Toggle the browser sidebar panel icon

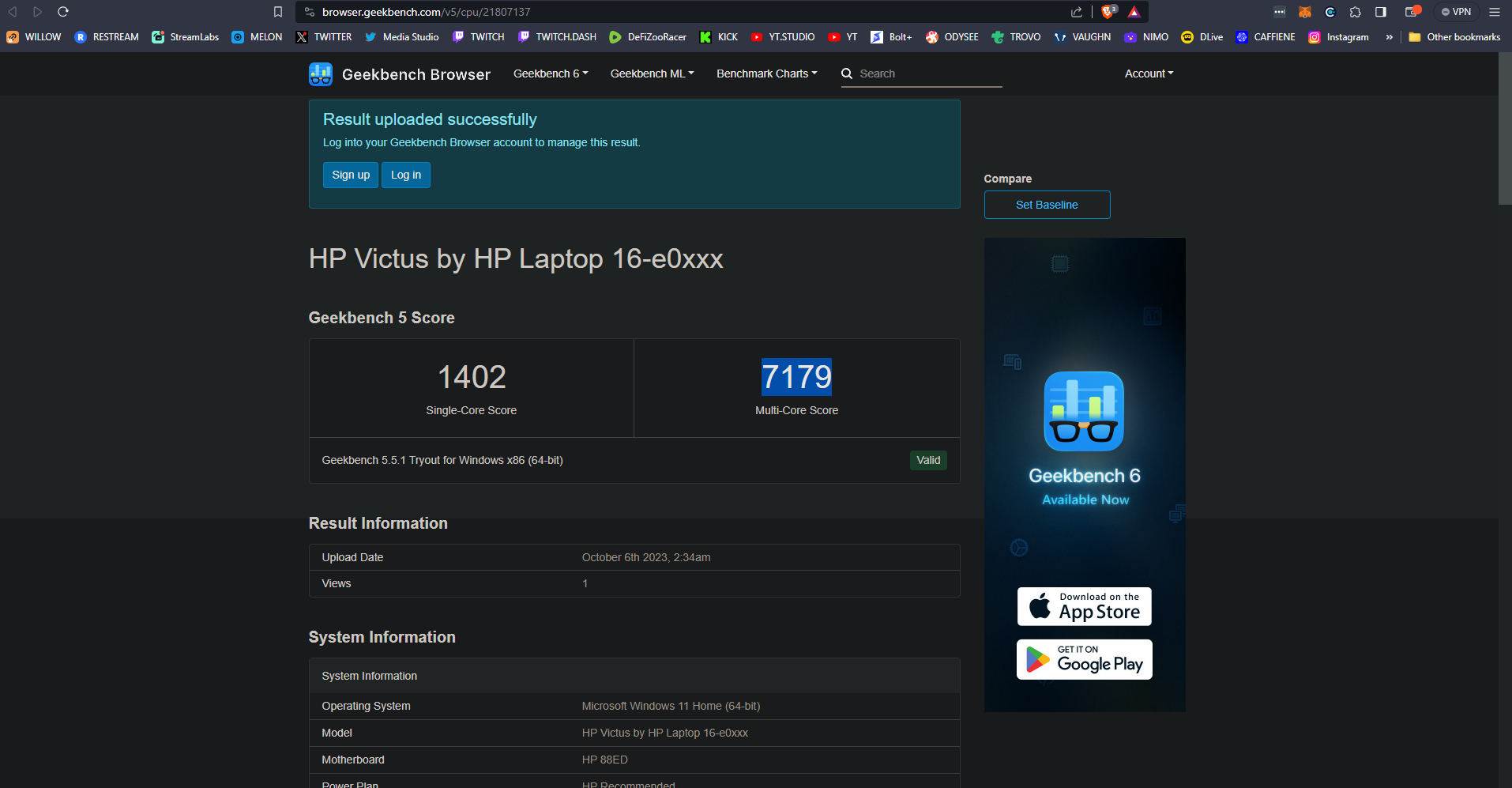pyautogui.click(x=1381, y=12)
